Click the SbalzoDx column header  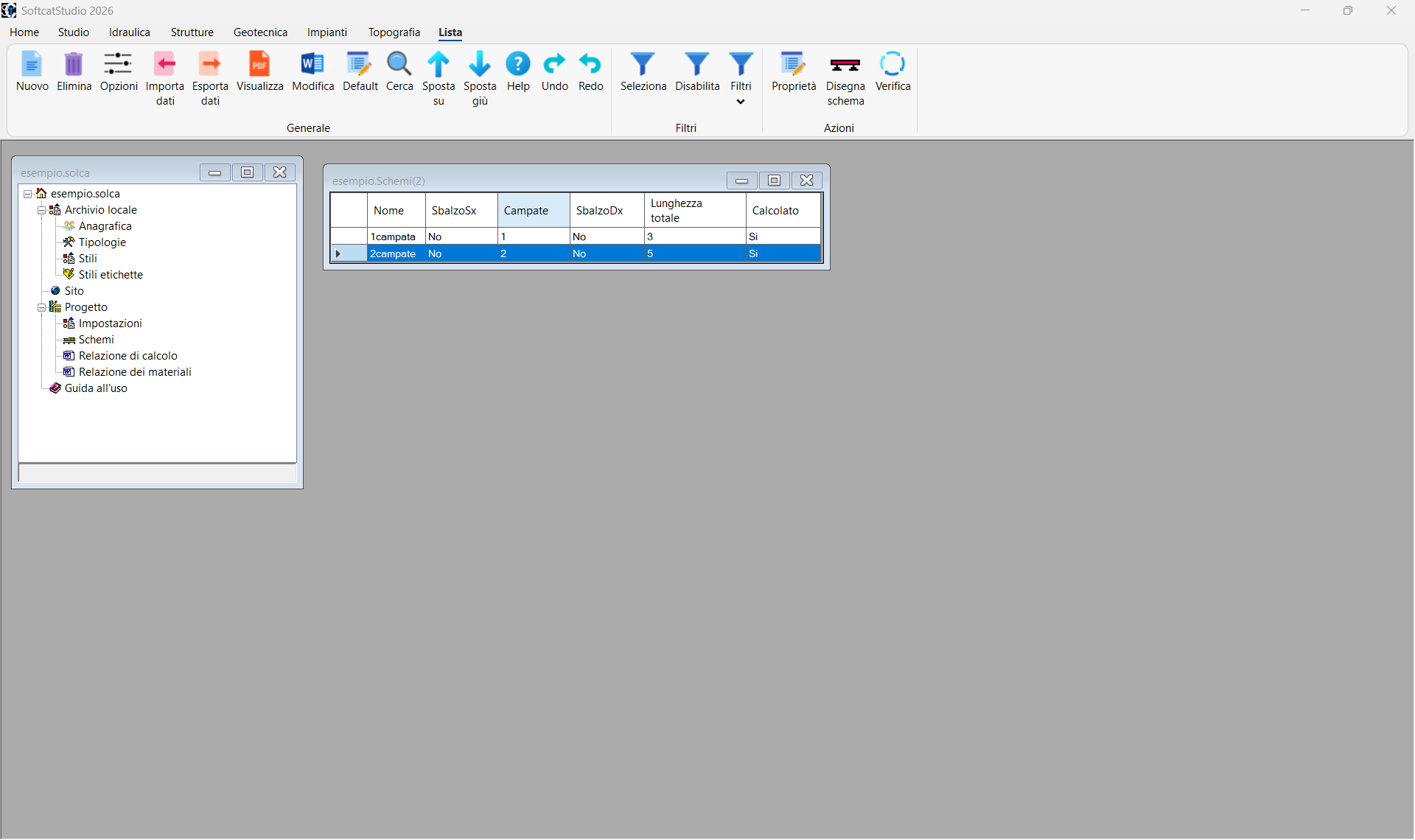coord(607,211)
